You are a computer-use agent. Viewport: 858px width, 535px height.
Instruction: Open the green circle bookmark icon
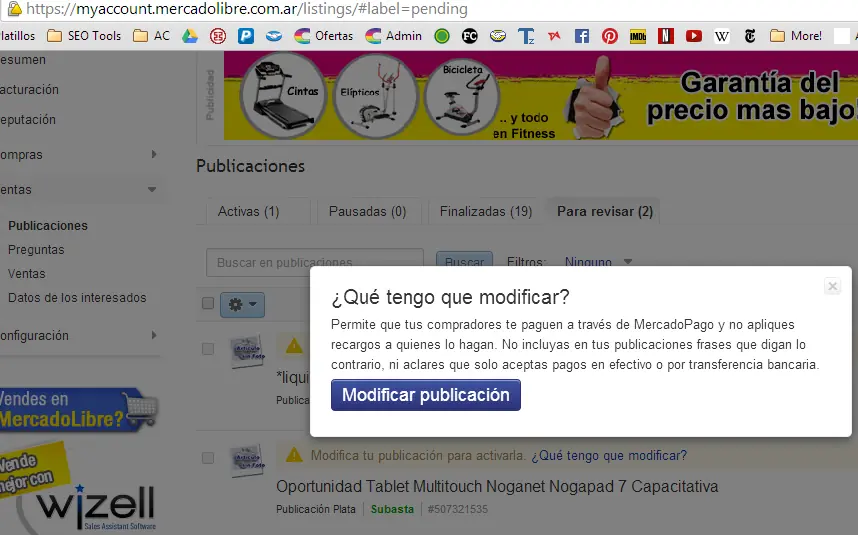(442, 36)
